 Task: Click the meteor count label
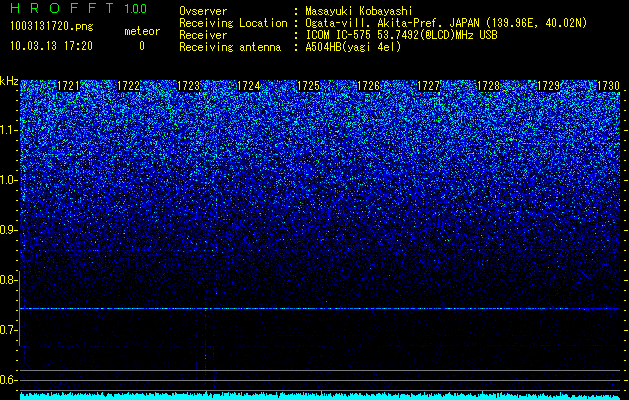[142, 31]
